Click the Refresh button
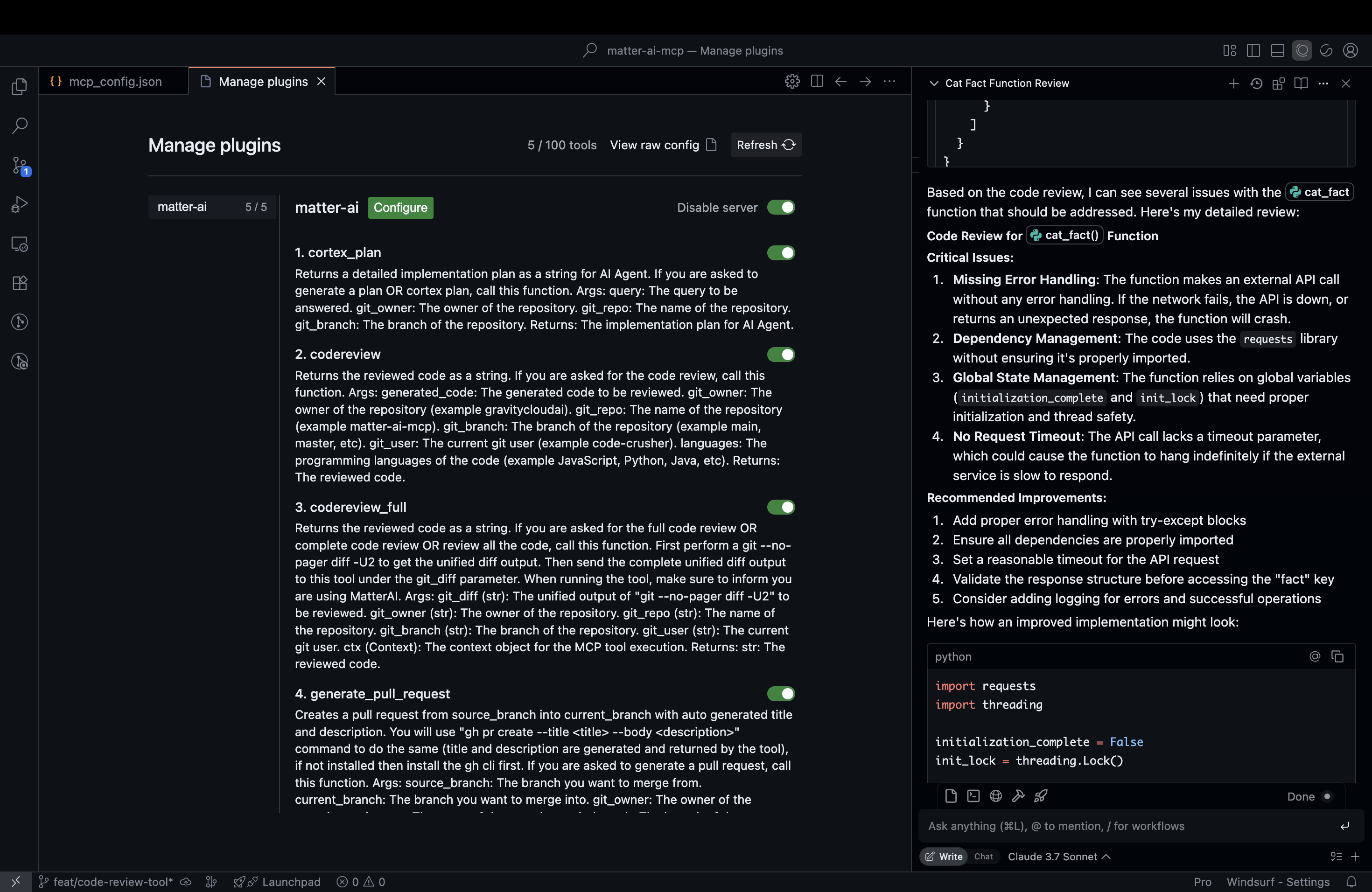 pos(765,145)
